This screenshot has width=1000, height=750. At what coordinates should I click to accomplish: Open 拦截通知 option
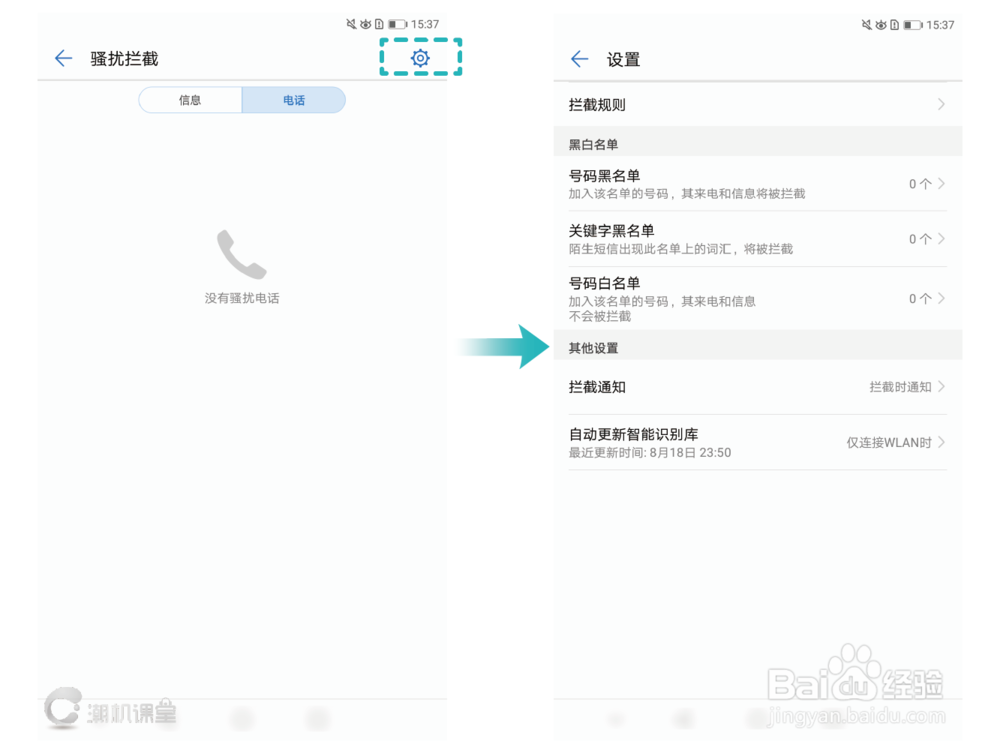tap(757, 387)
